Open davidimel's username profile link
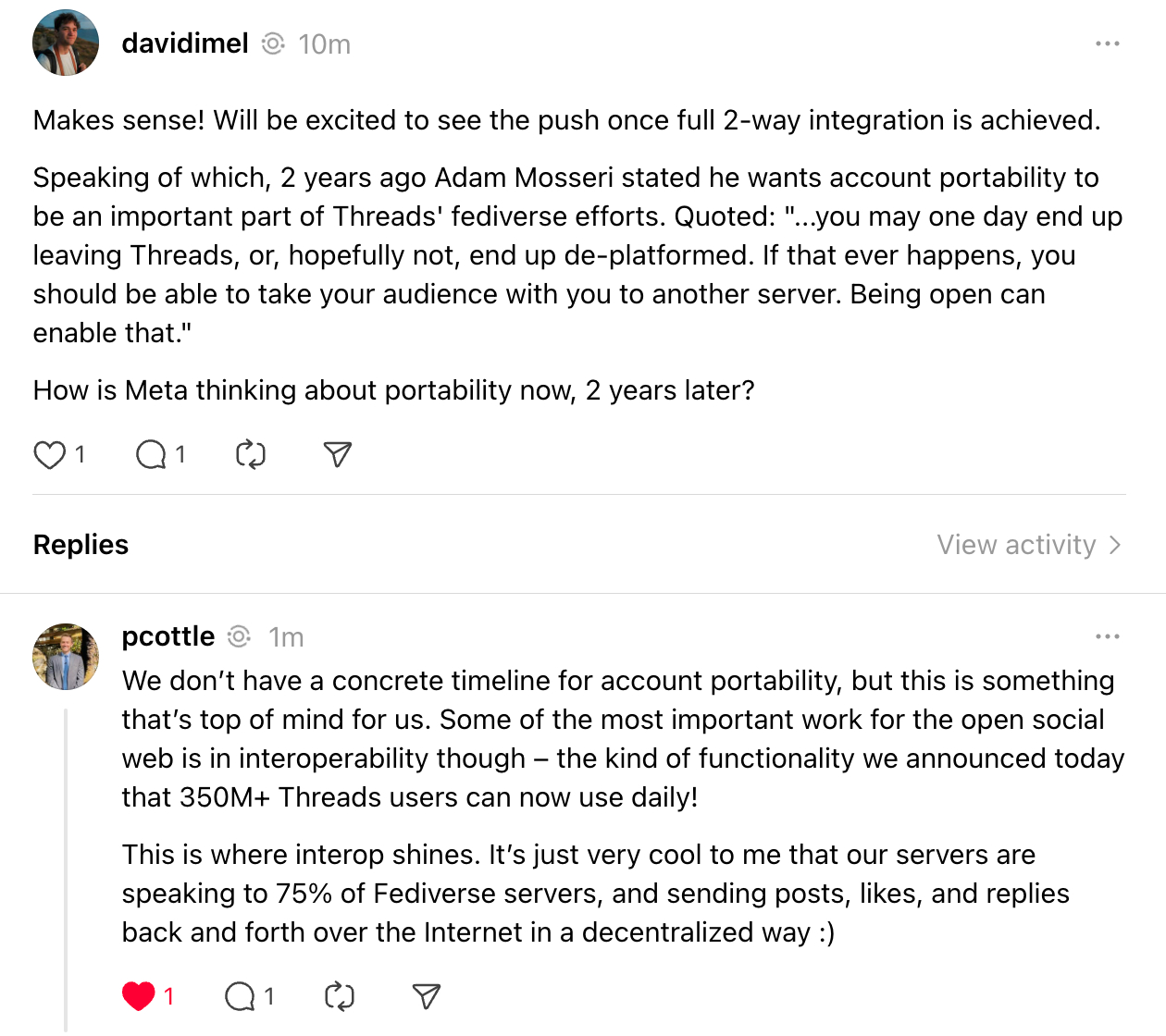 pos(185,43)
